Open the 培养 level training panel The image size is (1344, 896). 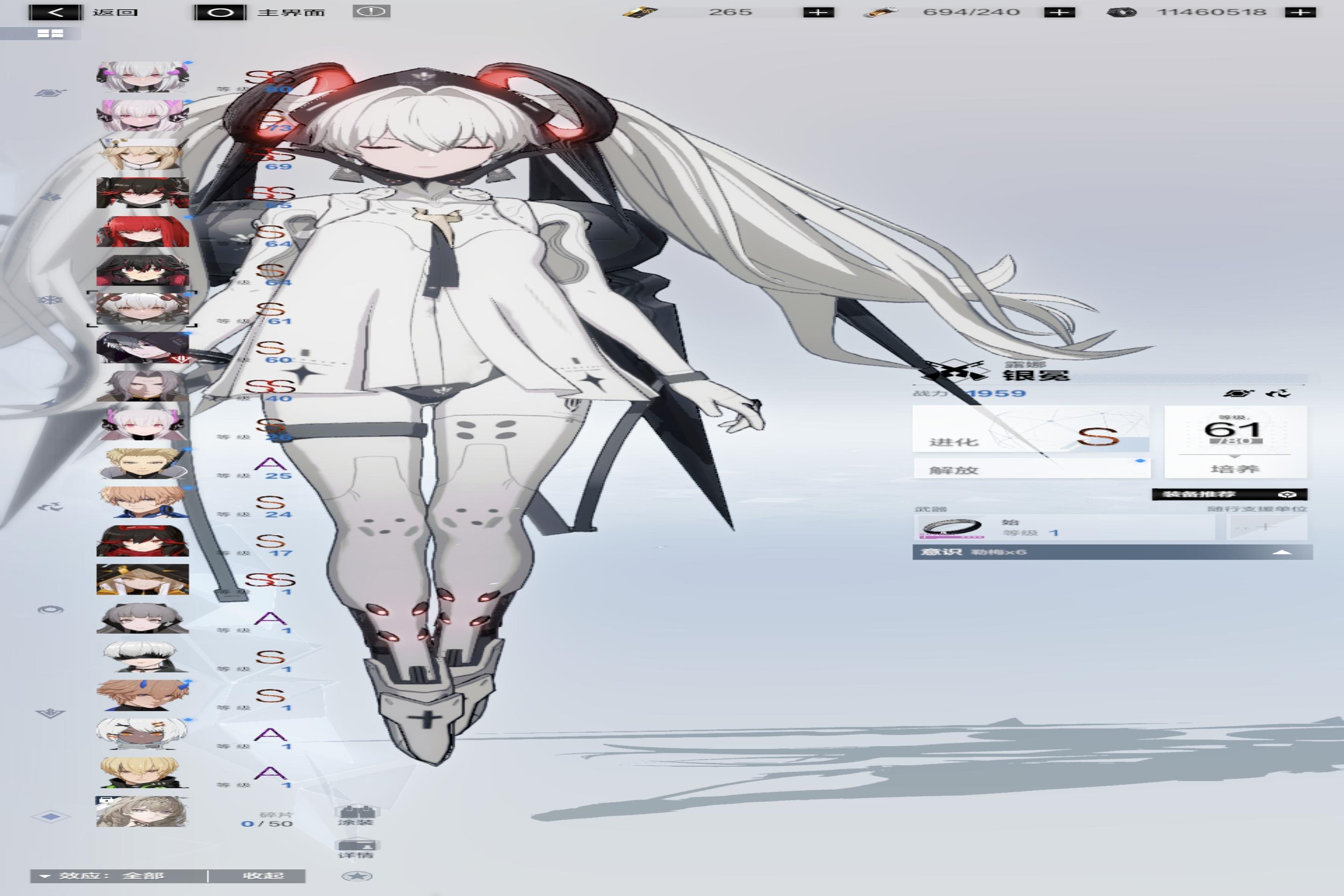tap(1235, 442)
